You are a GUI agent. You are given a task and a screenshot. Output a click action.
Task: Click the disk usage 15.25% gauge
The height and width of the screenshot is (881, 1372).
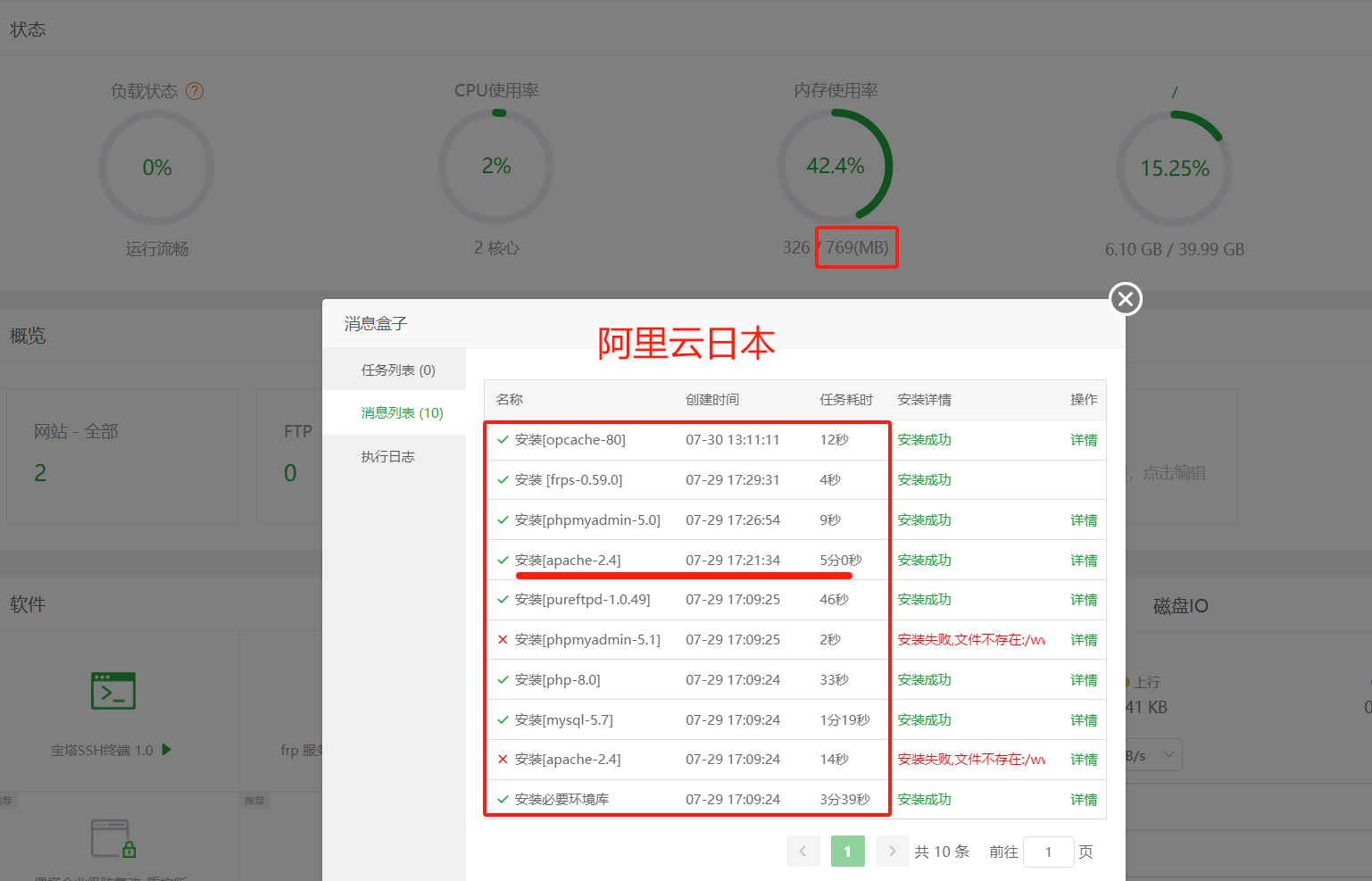[x=1175, y=169]
